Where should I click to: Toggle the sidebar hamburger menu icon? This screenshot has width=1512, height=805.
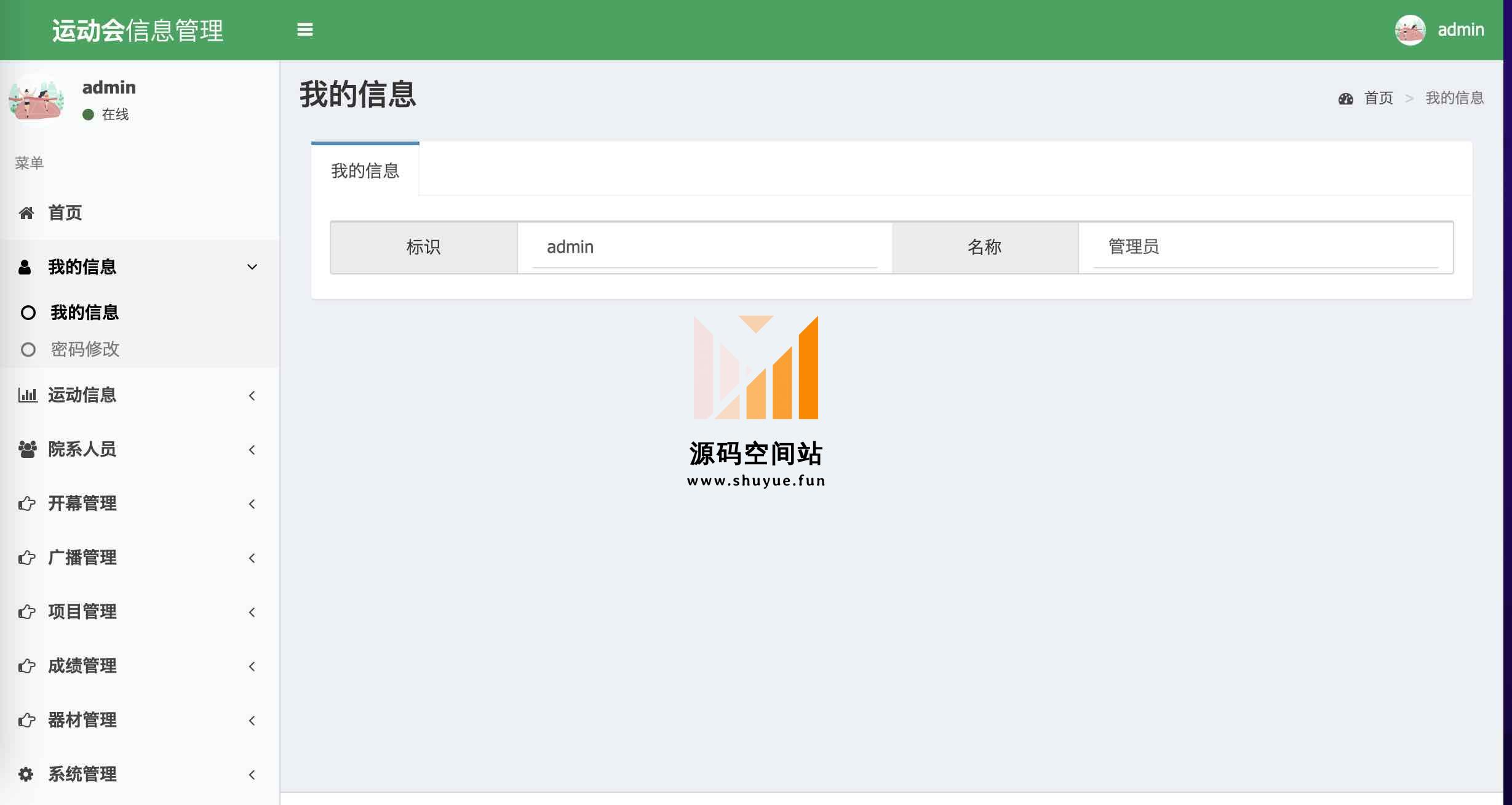coord(305,30)
